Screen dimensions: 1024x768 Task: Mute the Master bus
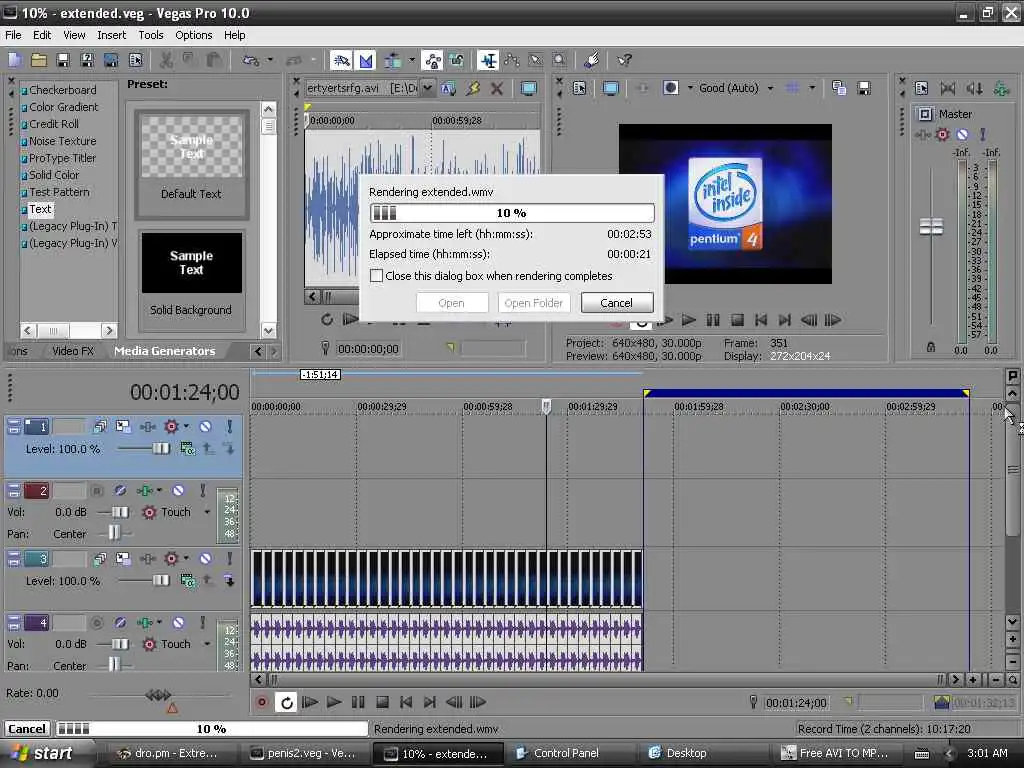pos(962,135)
